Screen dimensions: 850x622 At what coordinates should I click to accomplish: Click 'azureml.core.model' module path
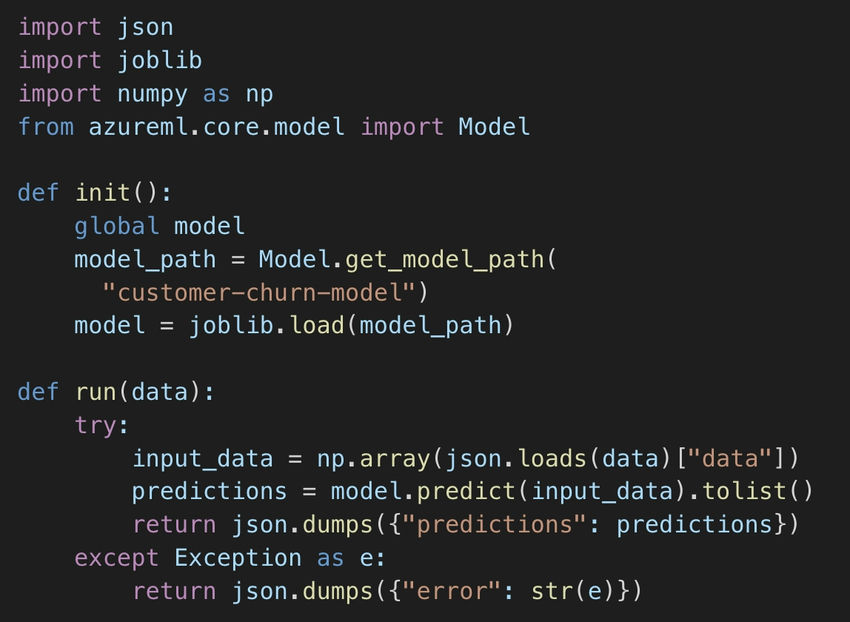(216, 126)
